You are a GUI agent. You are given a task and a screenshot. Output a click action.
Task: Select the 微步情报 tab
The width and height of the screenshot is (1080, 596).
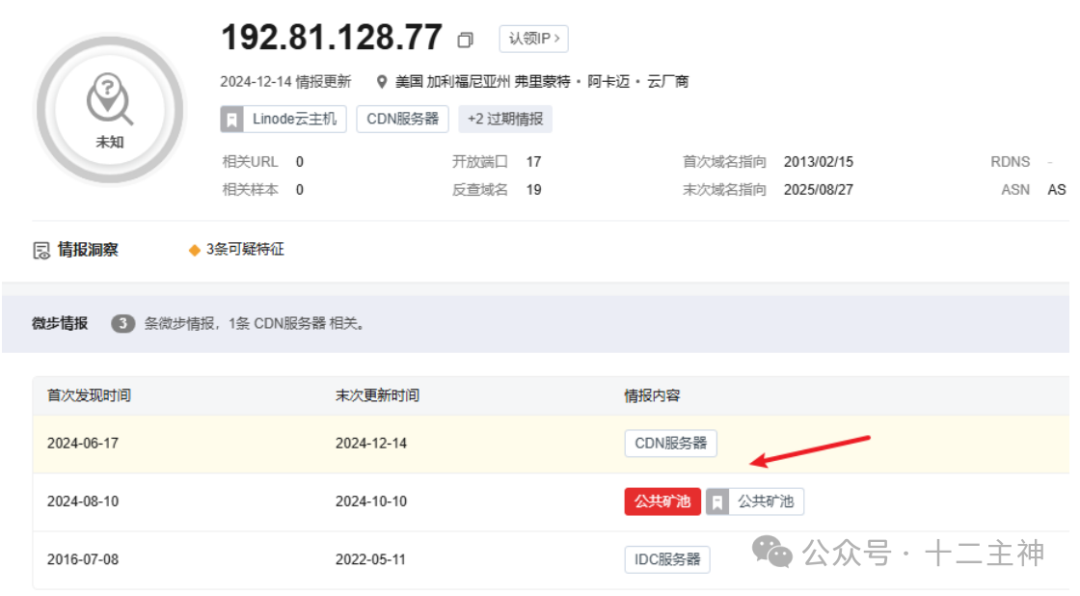(60, 323)
